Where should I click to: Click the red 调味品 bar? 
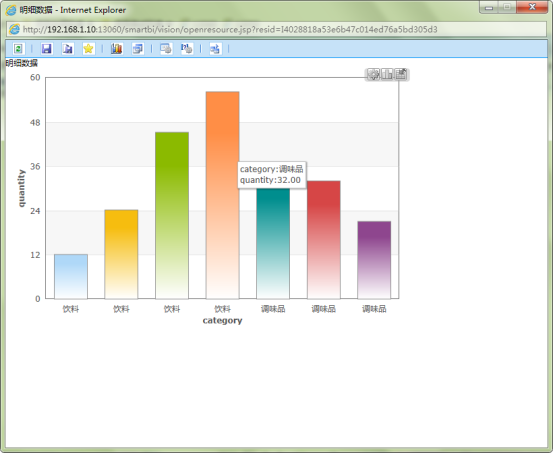324,240
